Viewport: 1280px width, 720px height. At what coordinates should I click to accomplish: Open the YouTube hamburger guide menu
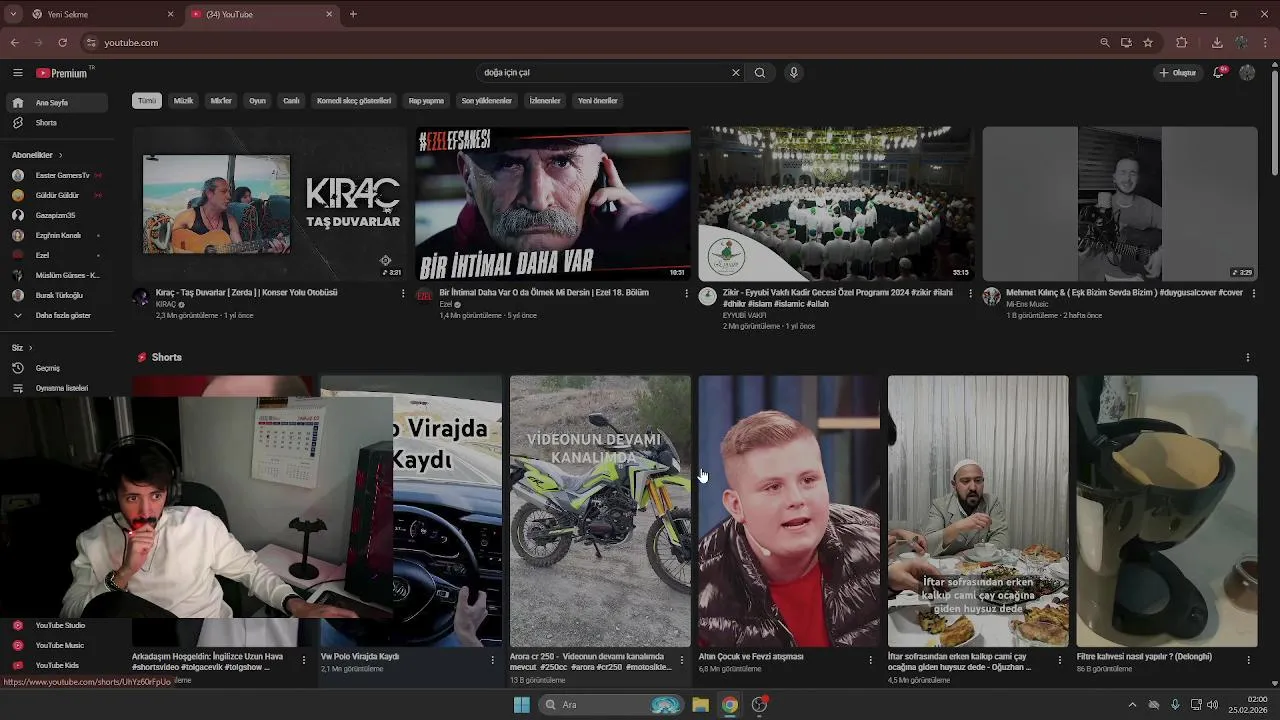17,73
